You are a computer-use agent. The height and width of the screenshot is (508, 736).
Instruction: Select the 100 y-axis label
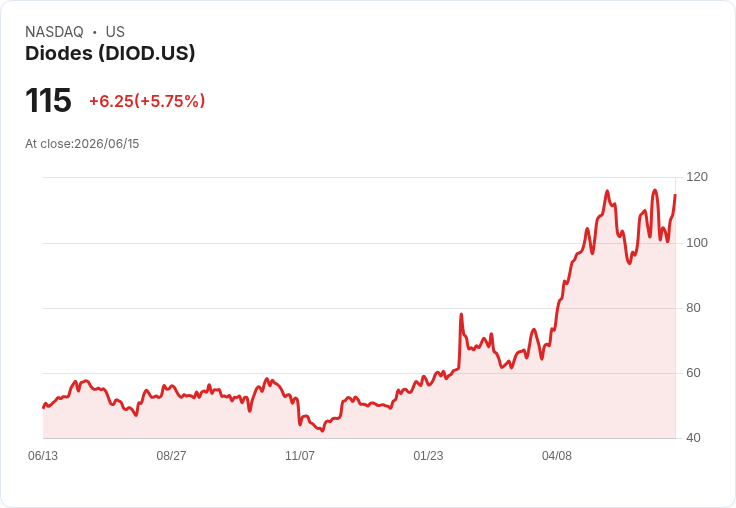coord(697,243)
